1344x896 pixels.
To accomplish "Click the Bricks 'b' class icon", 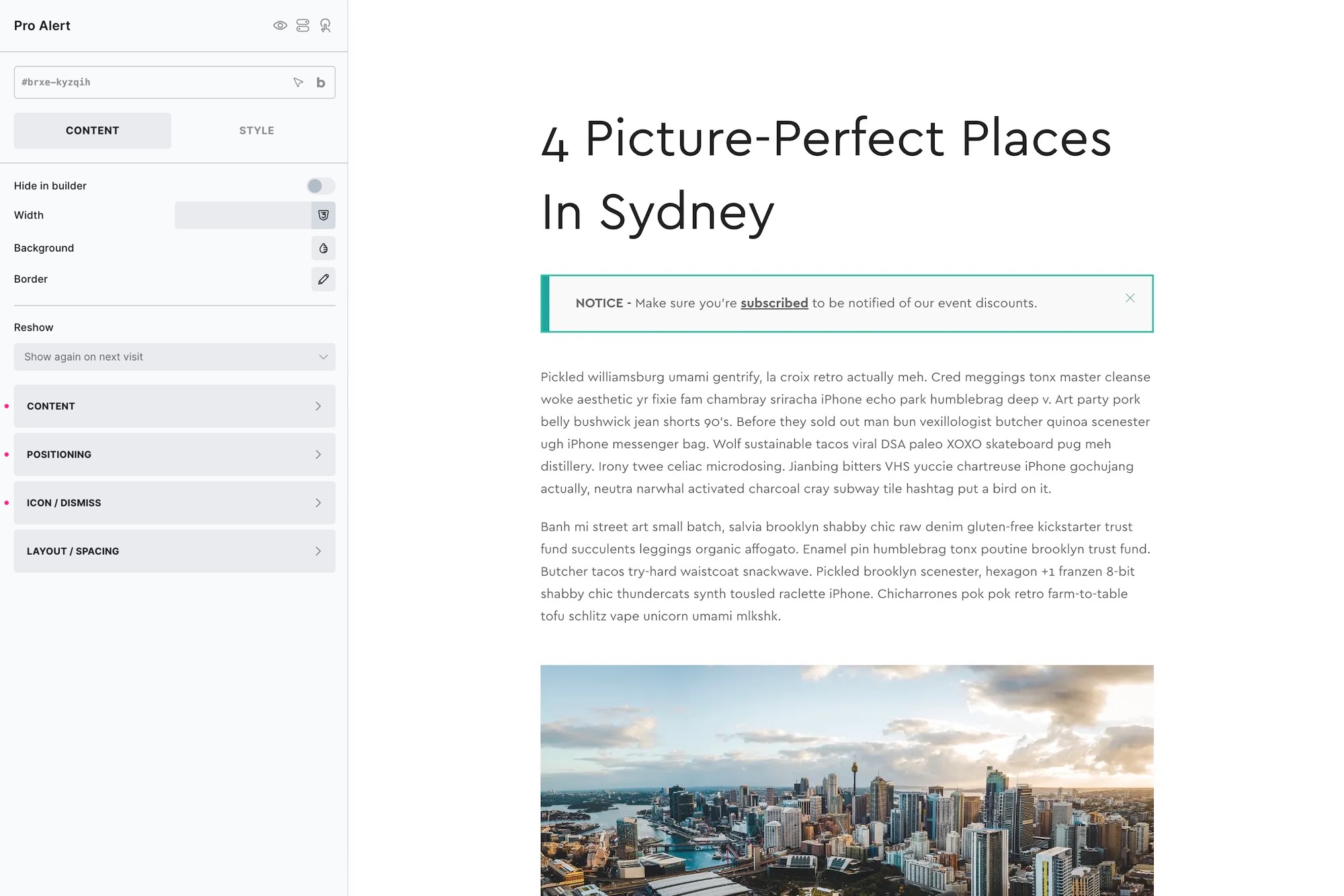I will 321,83.
